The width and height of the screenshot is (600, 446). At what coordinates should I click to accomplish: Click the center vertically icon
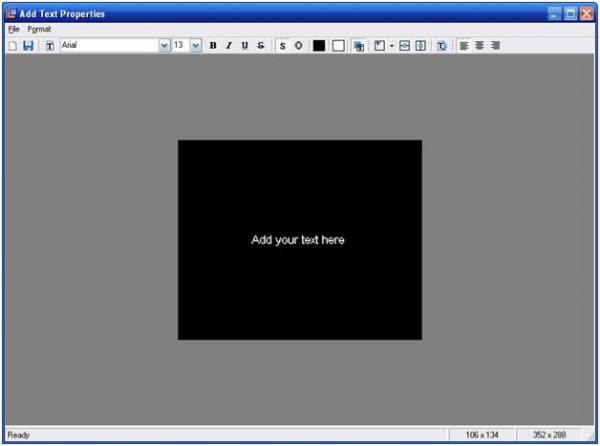coord(421,46)
